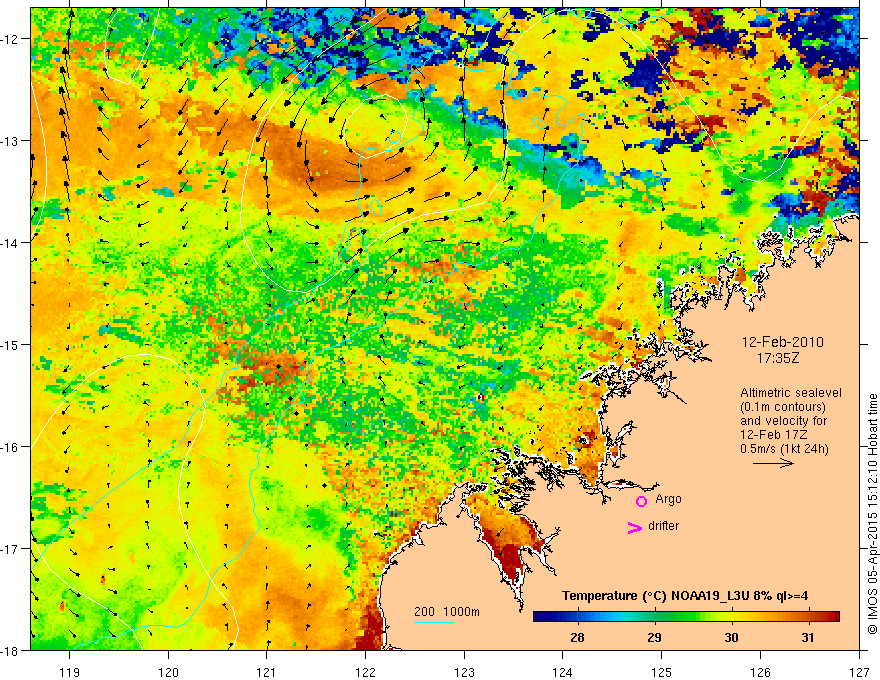Image resolution: width=880 pixels, height=680 pixels.
Task: Click the latitude axis label -15
Action: (10, 344)
